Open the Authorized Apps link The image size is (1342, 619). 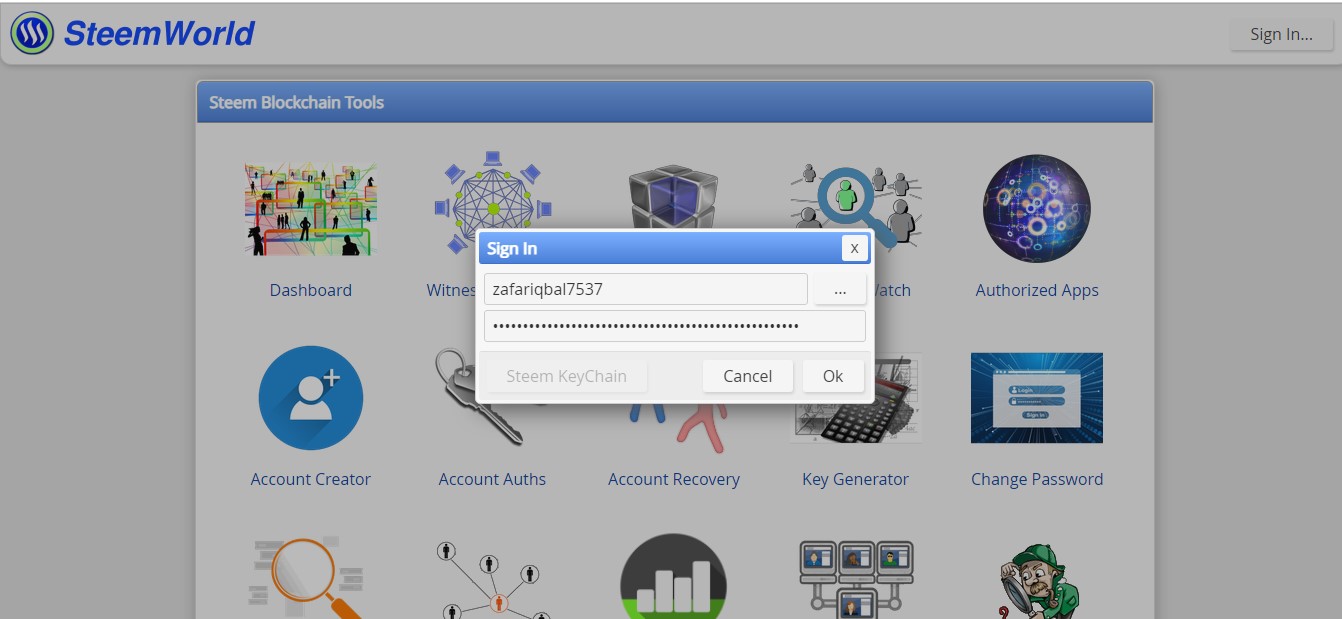tap(1037, 290)
